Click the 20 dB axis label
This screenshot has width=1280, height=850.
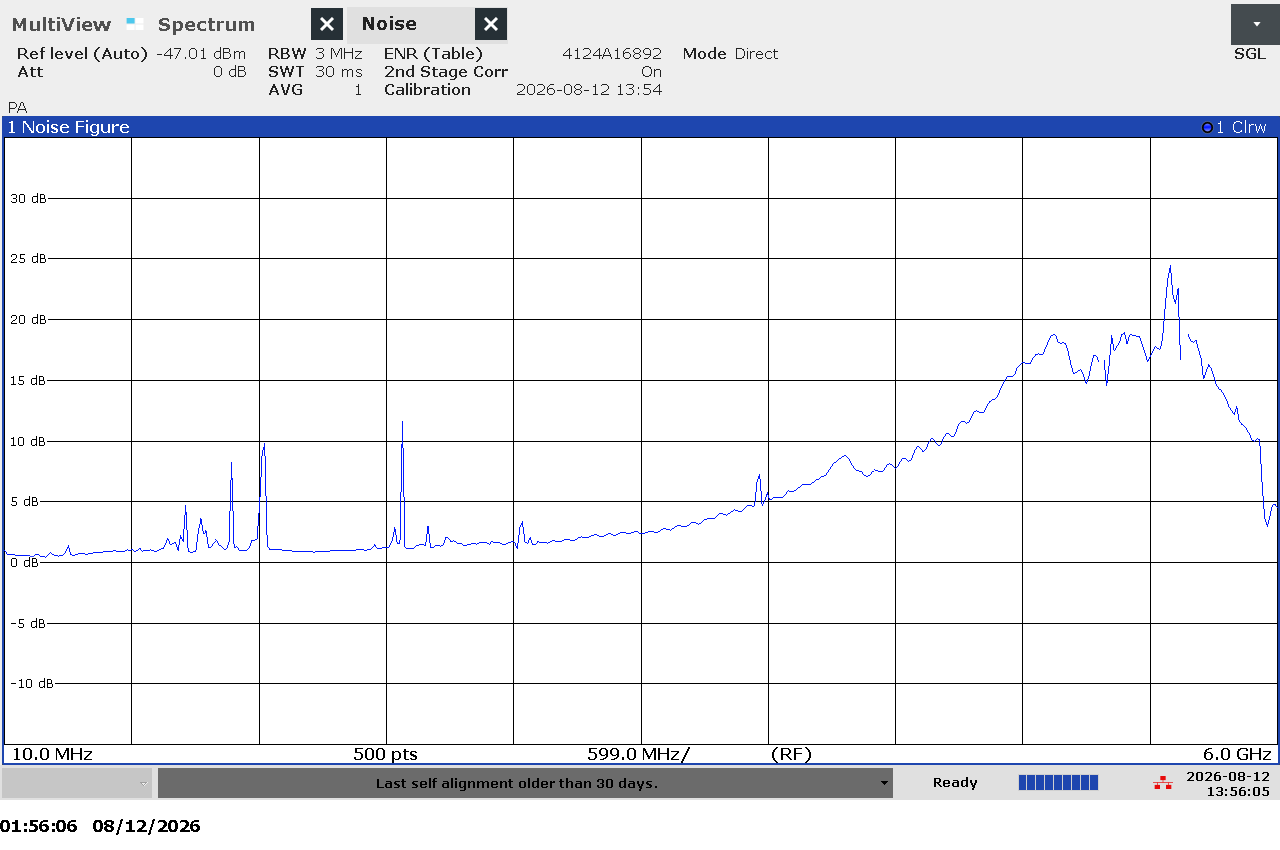click(x=28, y=320)
